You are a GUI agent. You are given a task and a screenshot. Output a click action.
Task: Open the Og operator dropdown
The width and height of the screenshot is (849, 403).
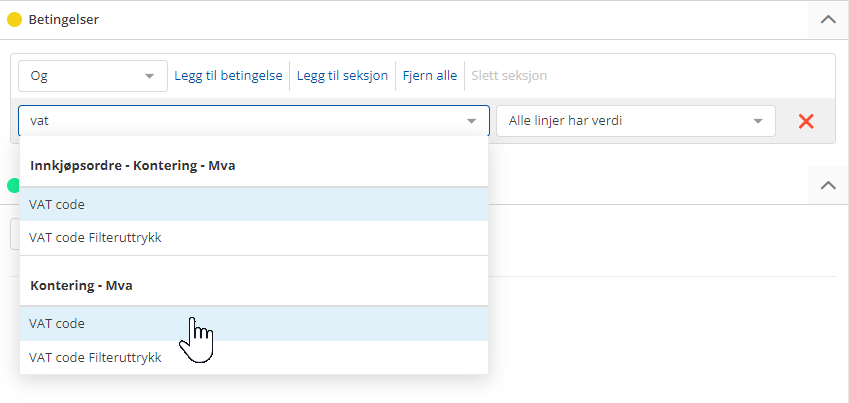(x=92, y=76)
